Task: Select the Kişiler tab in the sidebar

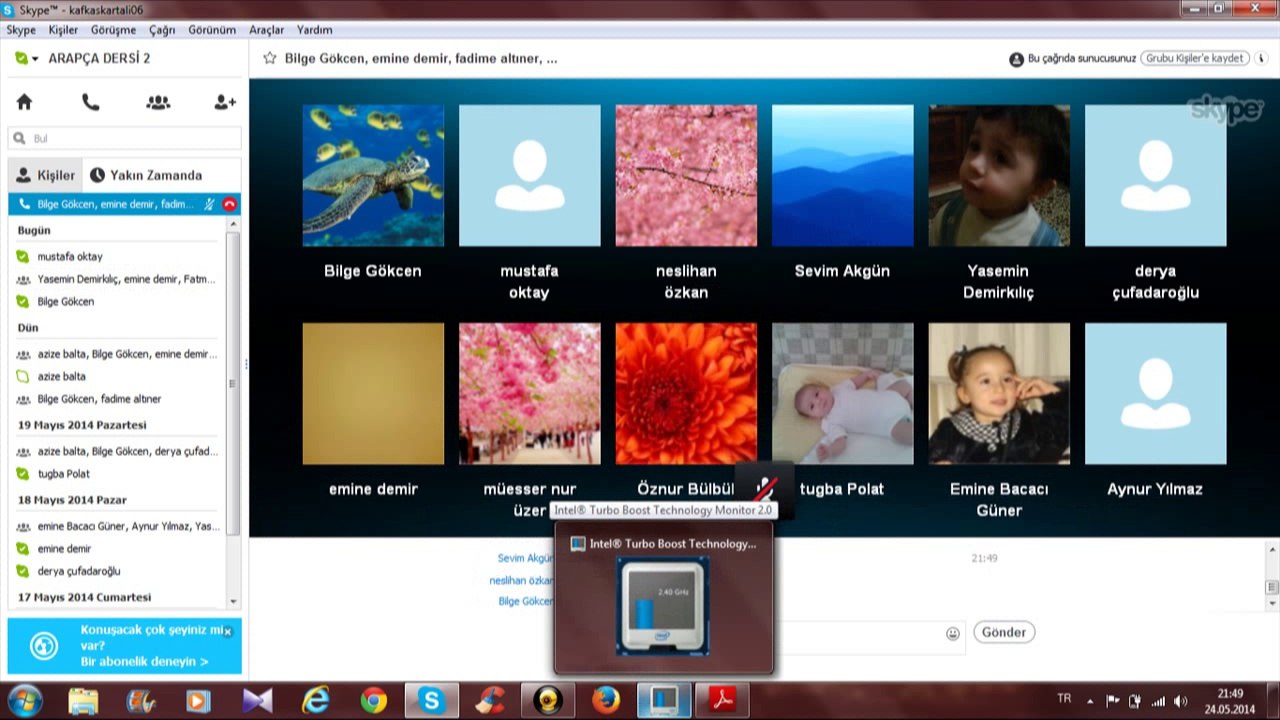Action: tap(46, 175)
